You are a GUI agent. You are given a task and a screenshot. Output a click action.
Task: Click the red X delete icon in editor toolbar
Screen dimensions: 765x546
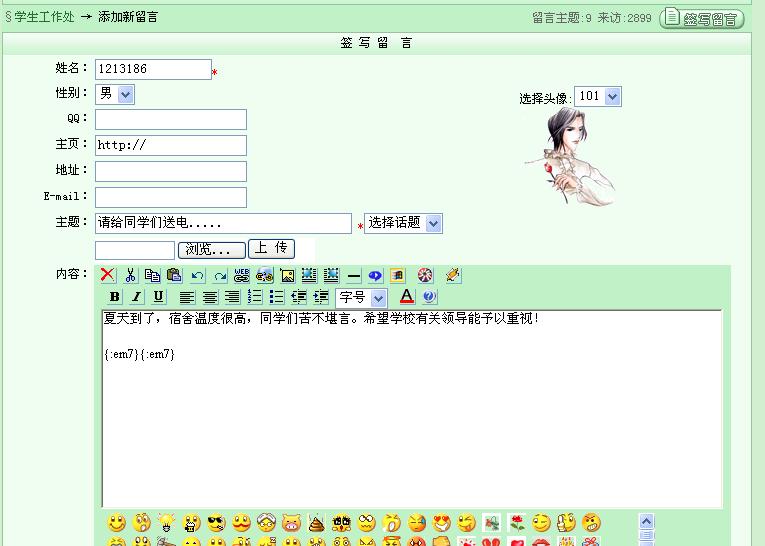coord(107,275)
